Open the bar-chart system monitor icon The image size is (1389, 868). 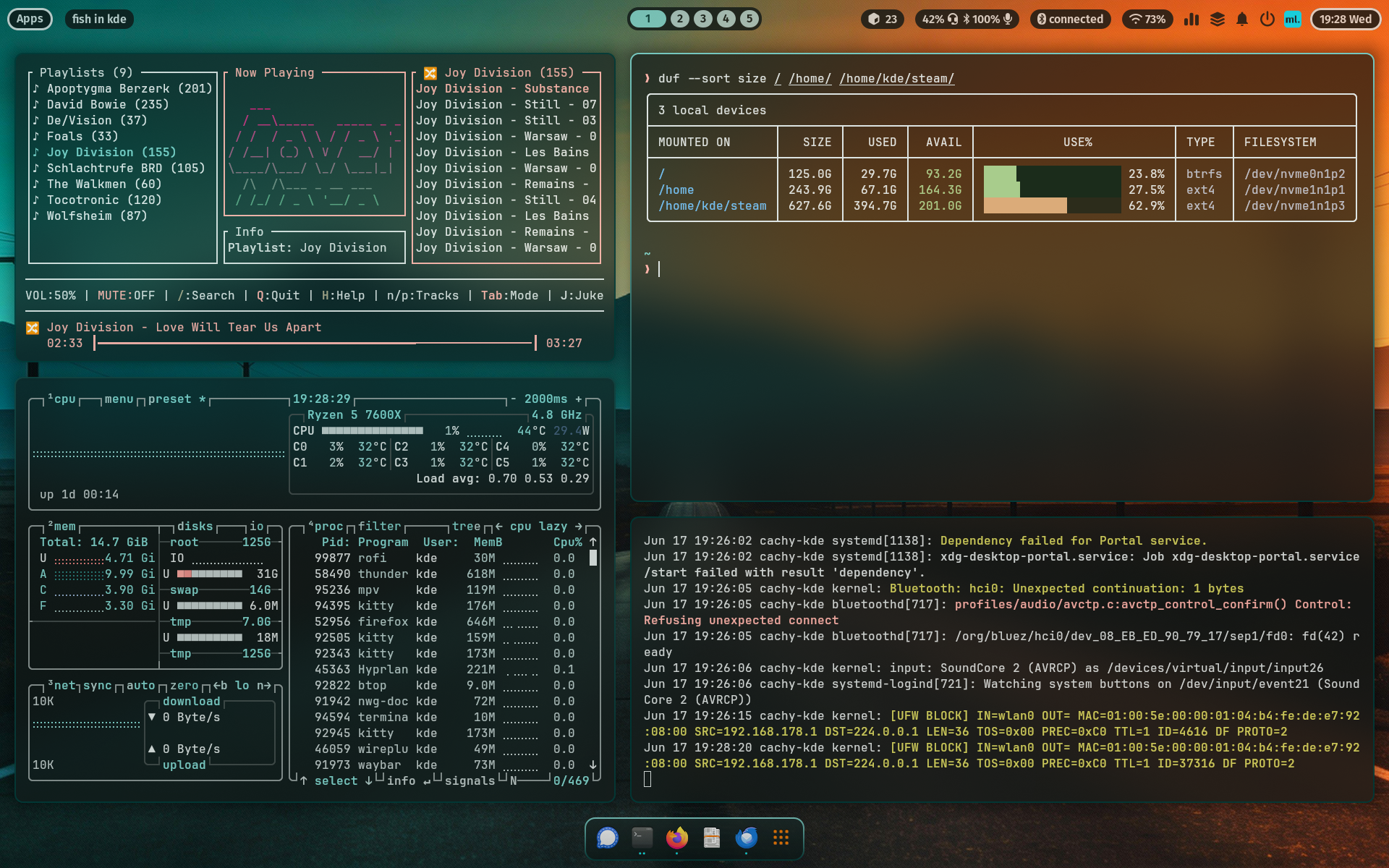pos(1192,20)
